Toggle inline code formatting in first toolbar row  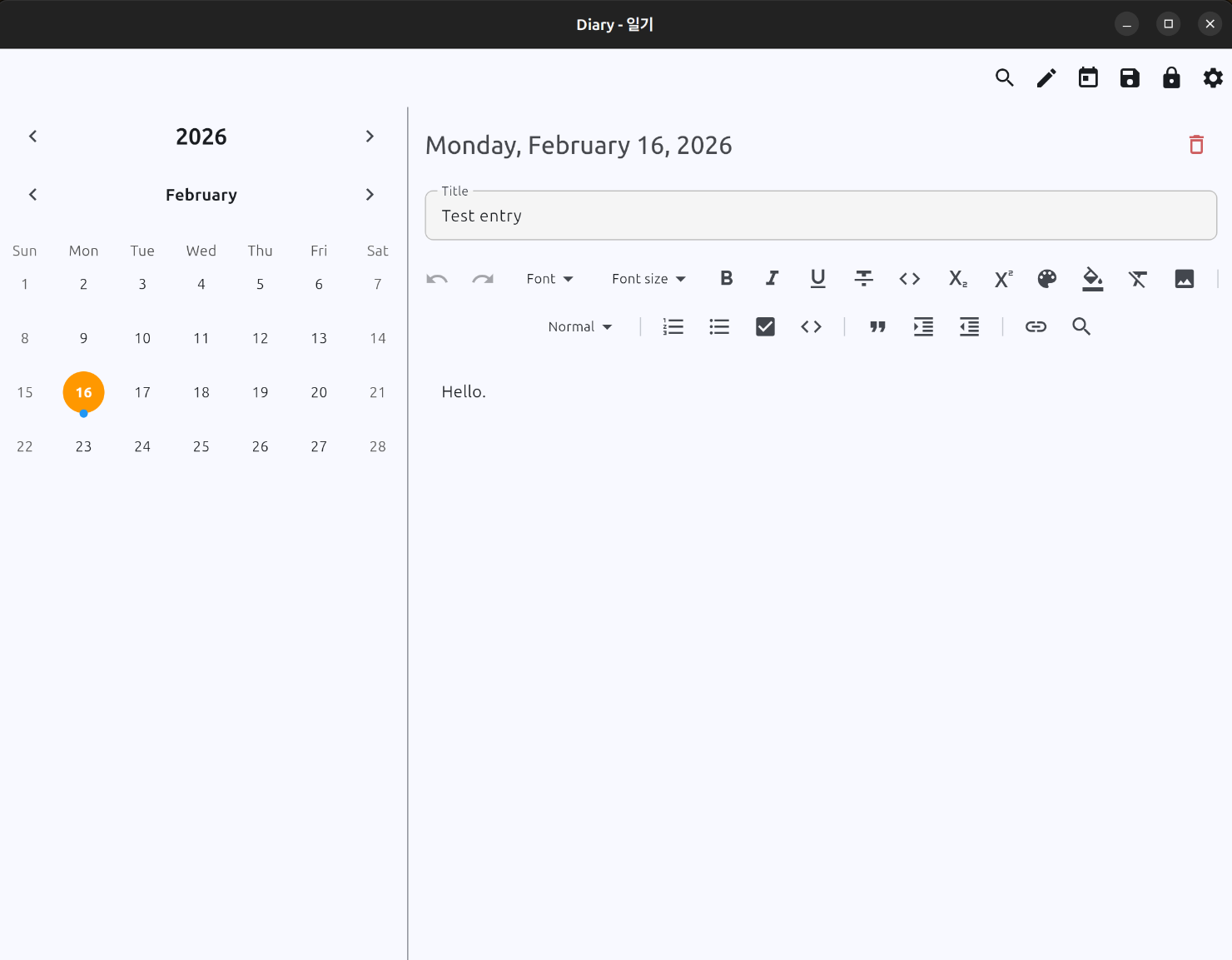(x=910, y=279)
